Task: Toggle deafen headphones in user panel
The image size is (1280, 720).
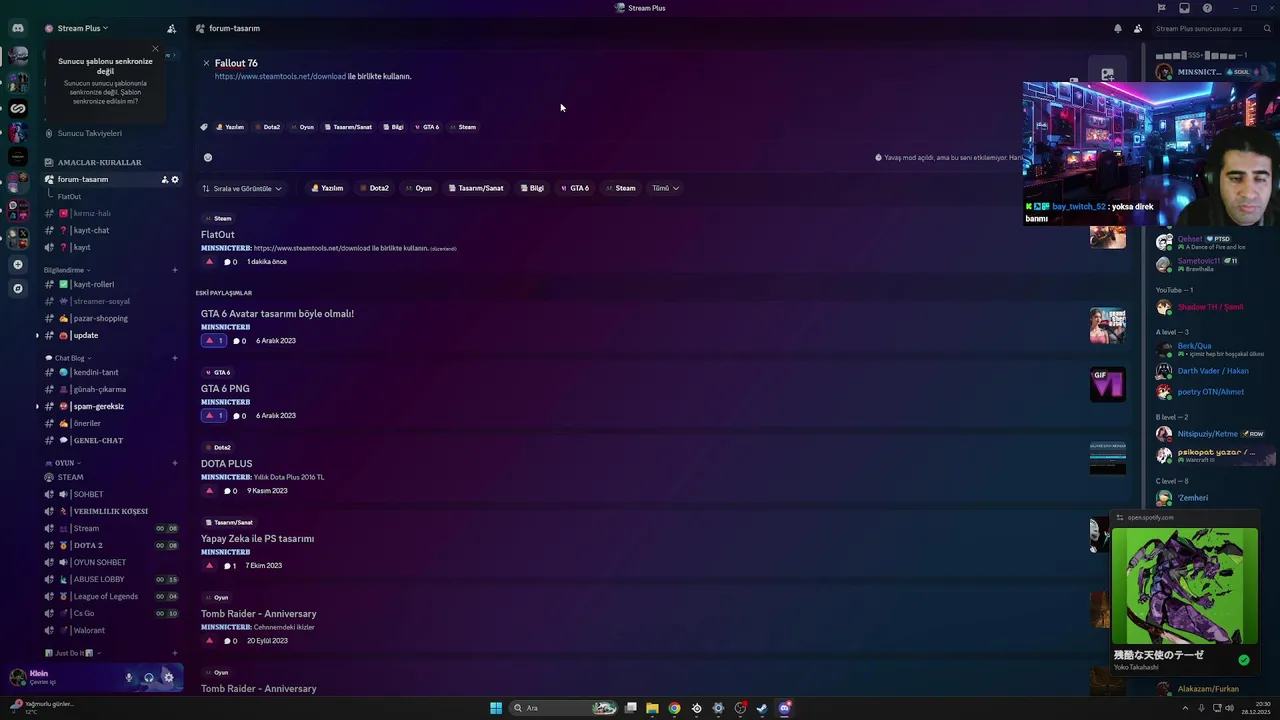Action: [x=148, y=678]
